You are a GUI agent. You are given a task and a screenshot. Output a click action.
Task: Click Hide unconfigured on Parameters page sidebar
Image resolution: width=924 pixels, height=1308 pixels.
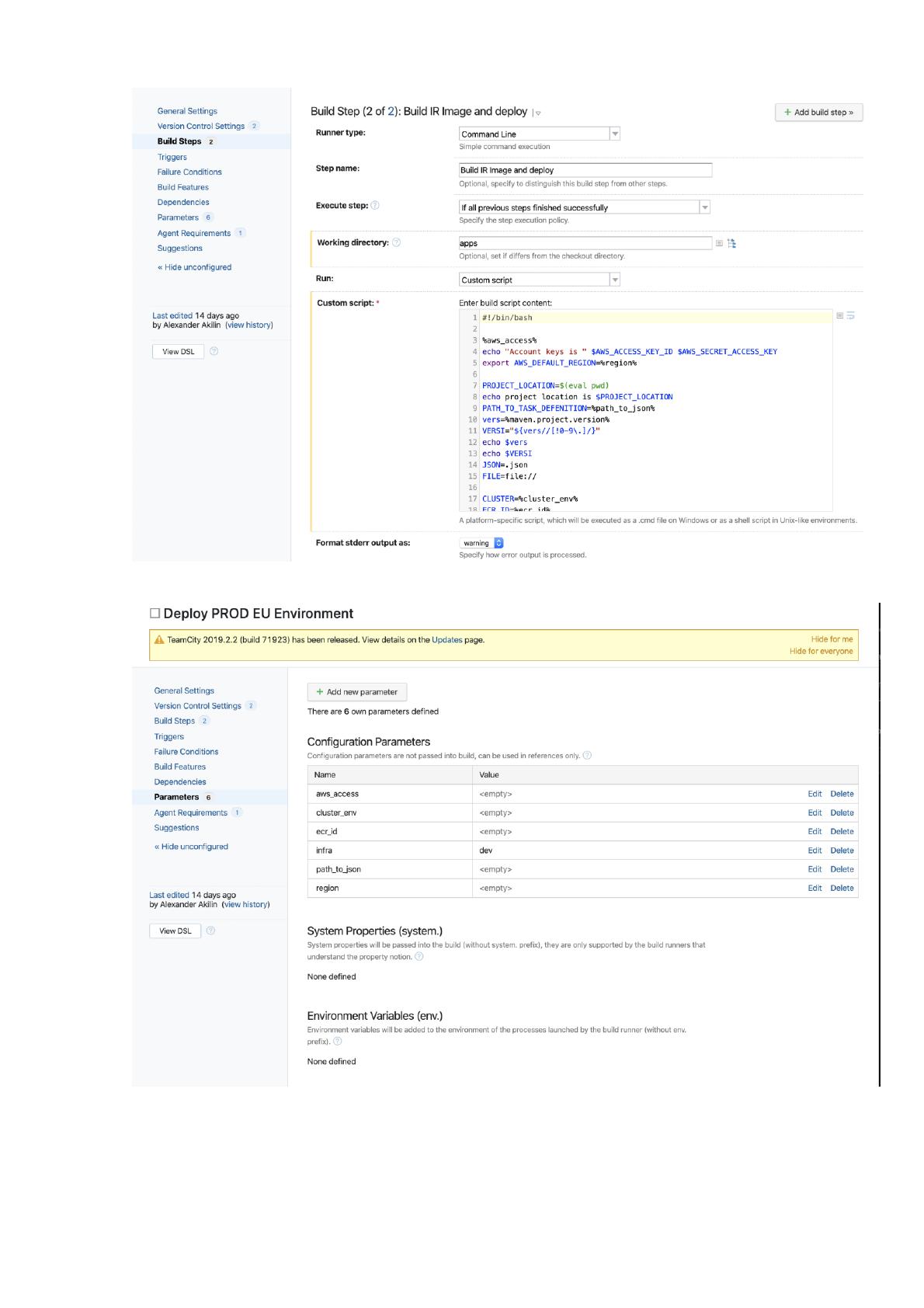tap(191, 847)
